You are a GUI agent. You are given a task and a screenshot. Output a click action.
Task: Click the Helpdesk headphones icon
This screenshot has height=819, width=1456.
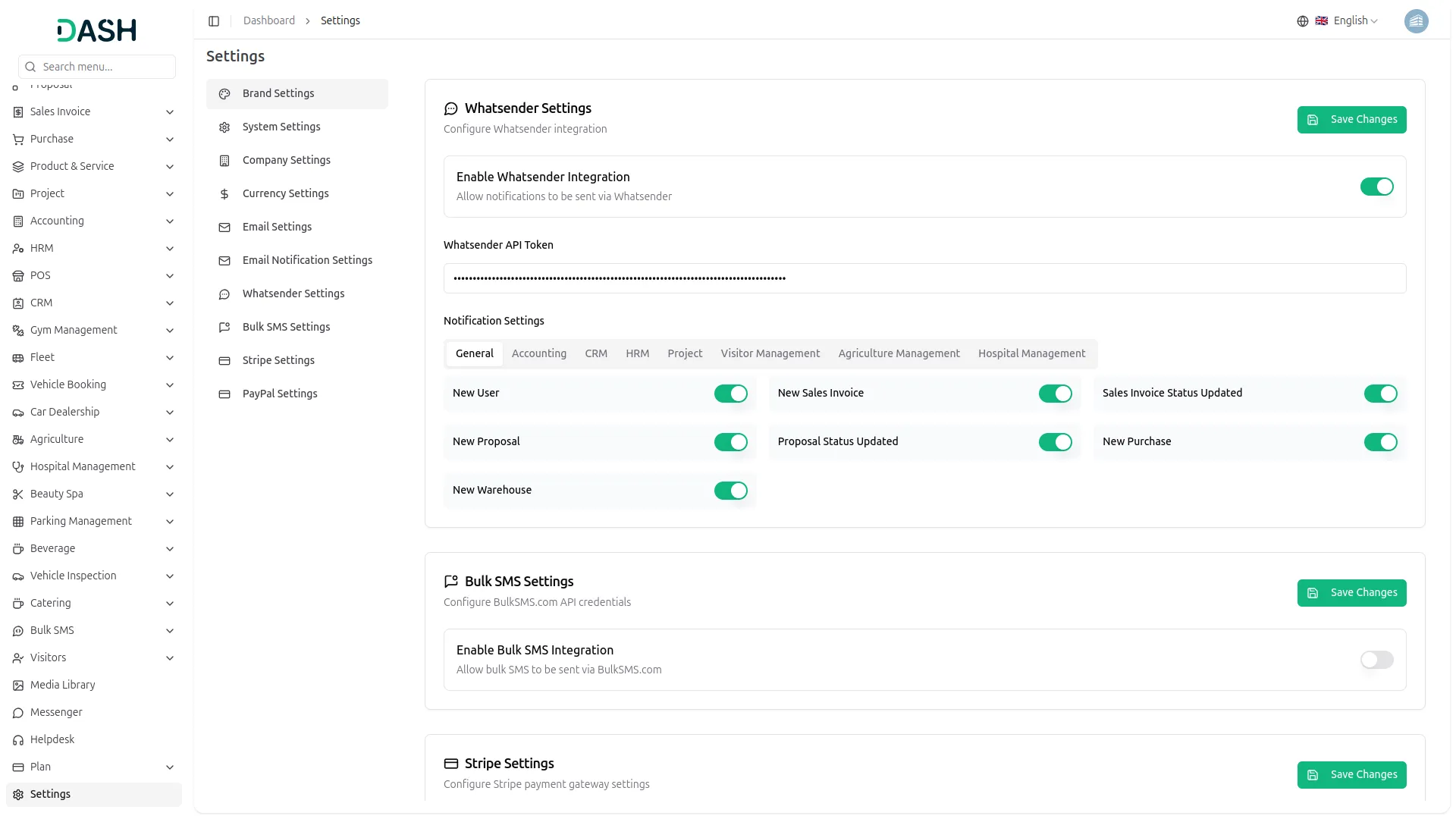(18, 740)
